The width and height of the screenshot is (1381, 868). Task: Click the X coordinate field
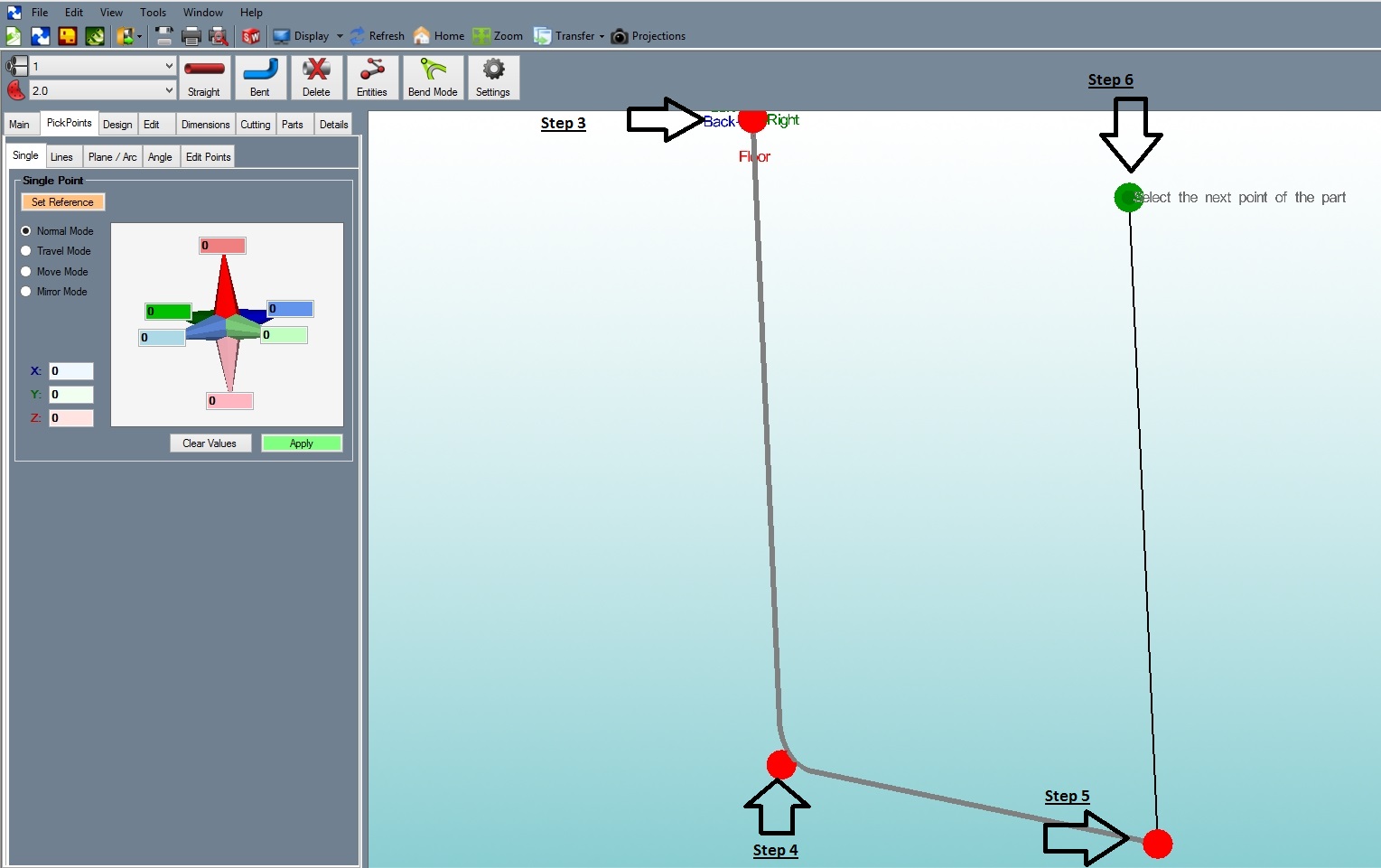tap(71, 371)
